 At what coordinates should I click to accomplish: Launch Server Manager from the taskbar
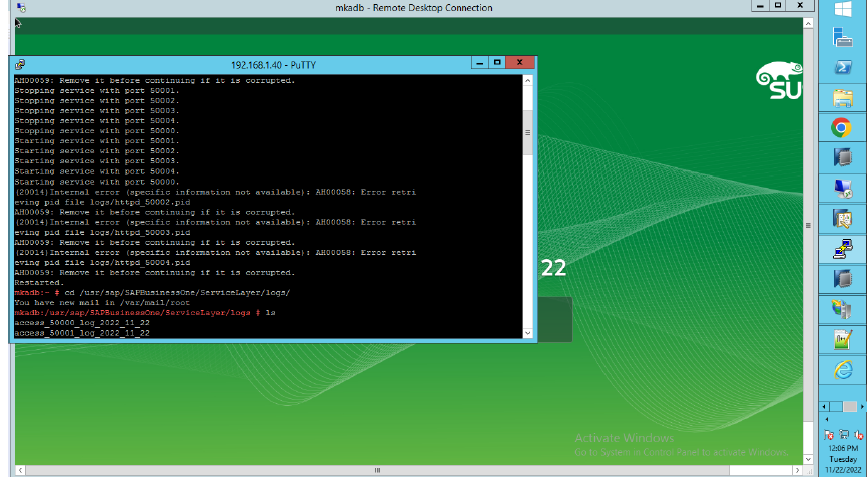pyautogui.click(x=841, y=37)
